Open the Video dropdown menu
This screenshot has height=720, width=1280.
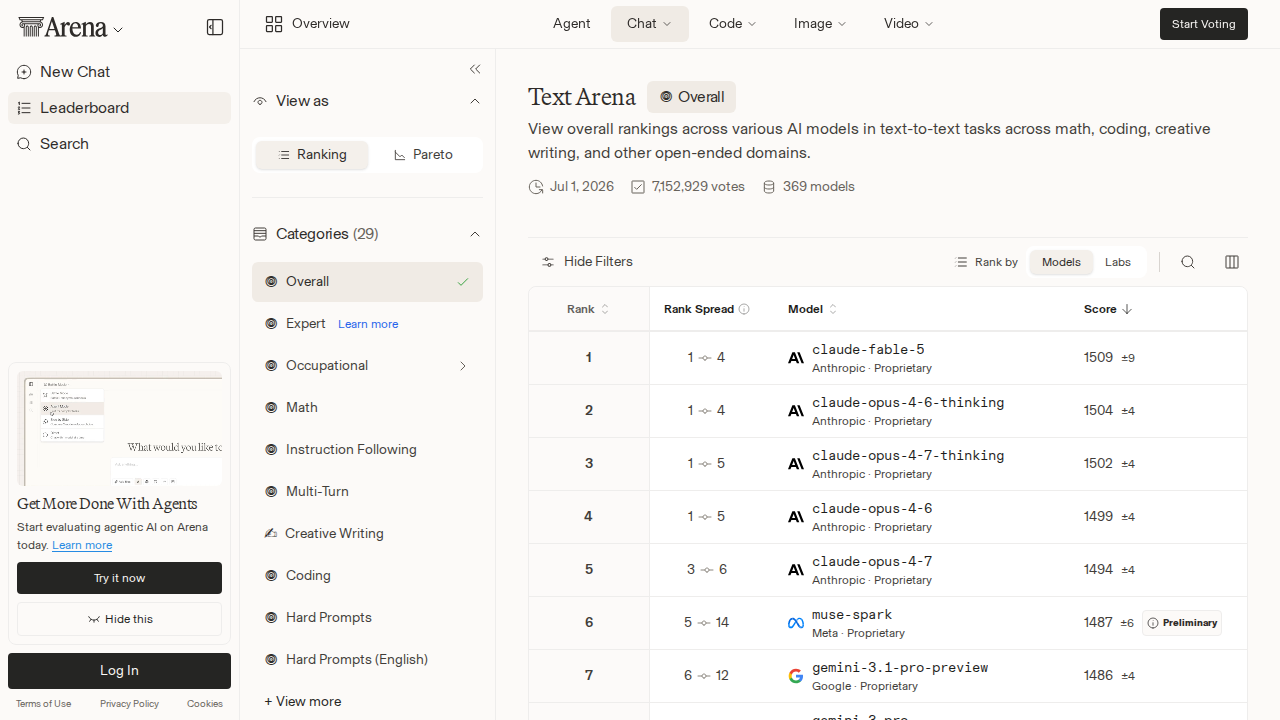(908, 24)
